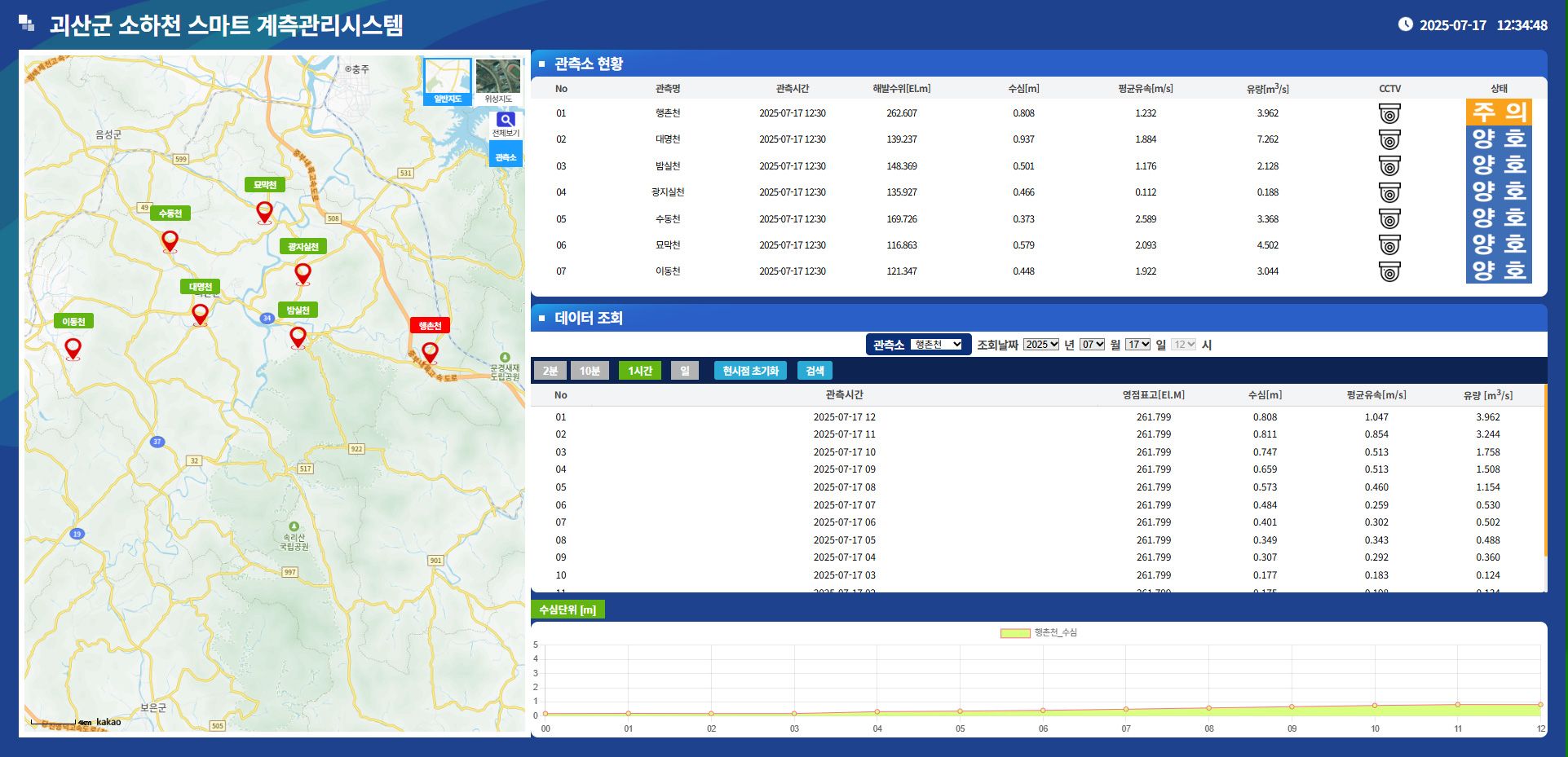1568x757 pixels.
Task: Expand the month dropdown showing 07
Action: (1092, 345)
